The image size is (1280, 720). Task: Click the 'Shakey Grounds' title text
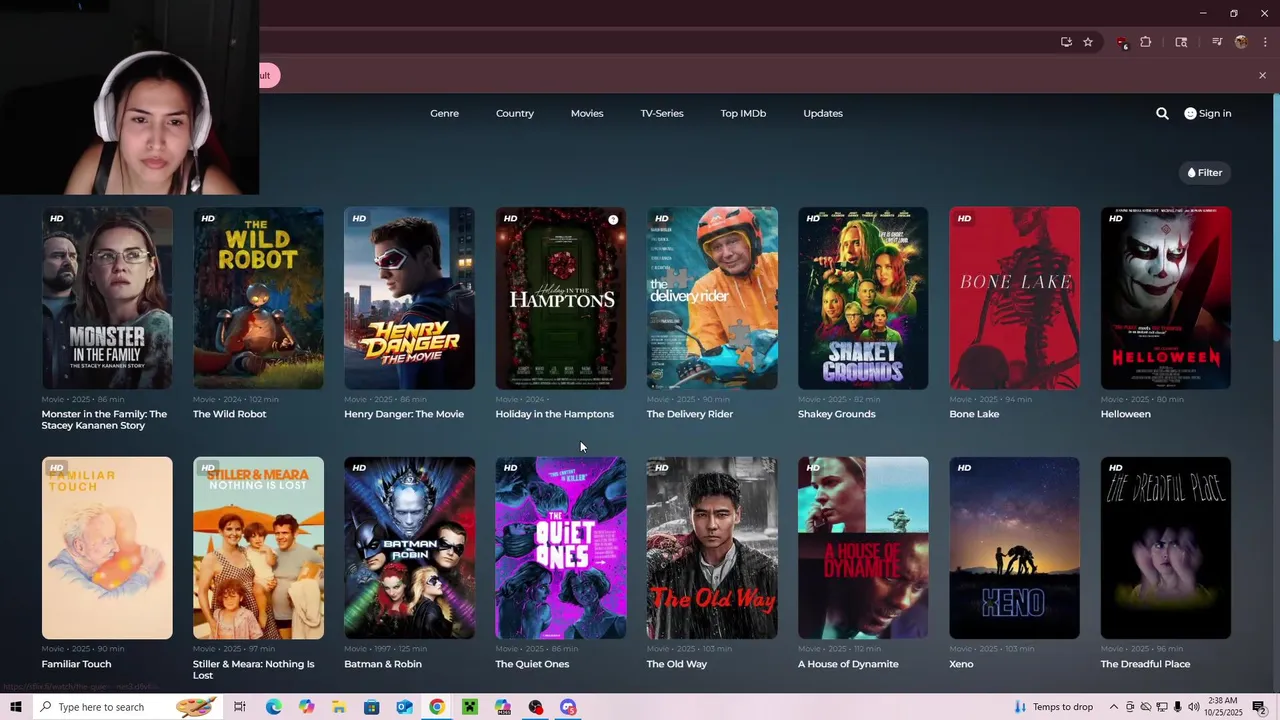pyautogui.click(x=837, y=414)
